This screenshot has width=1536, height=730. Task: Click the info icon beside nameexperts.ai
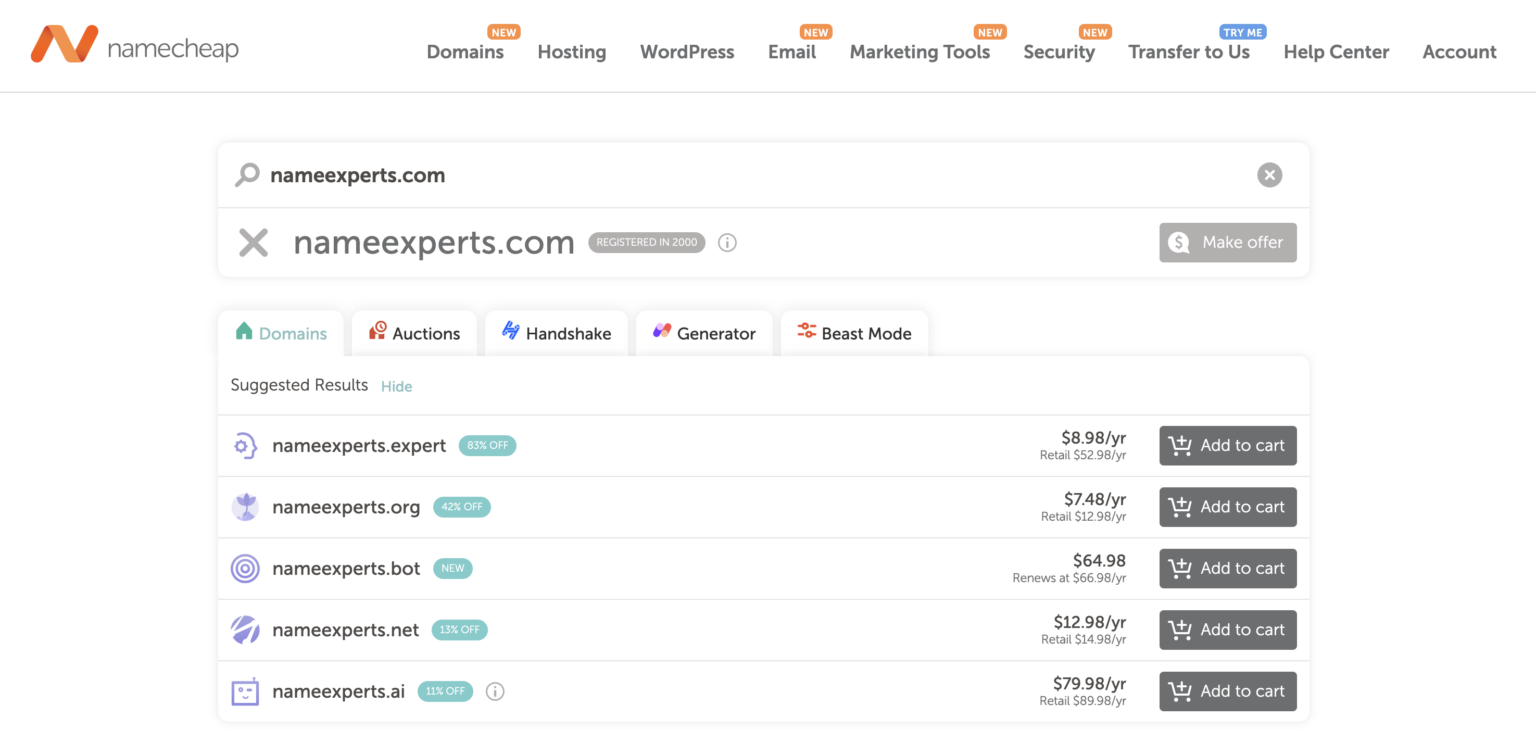(x=495, y=691)
